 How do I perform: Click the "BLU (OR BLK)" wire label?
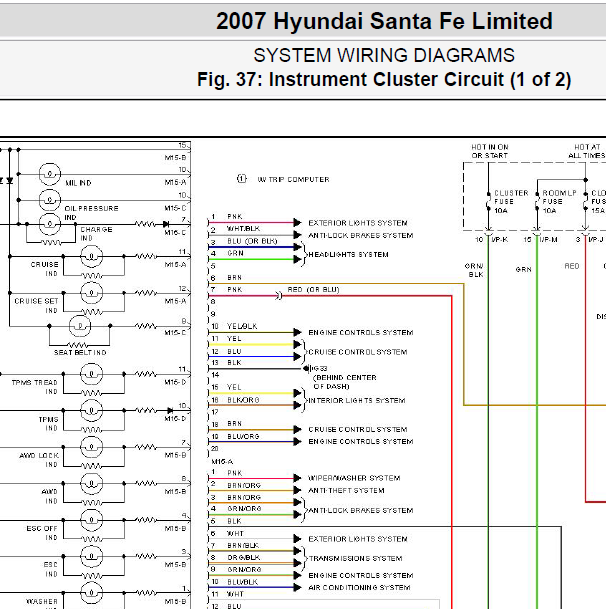tap(252, 241)
